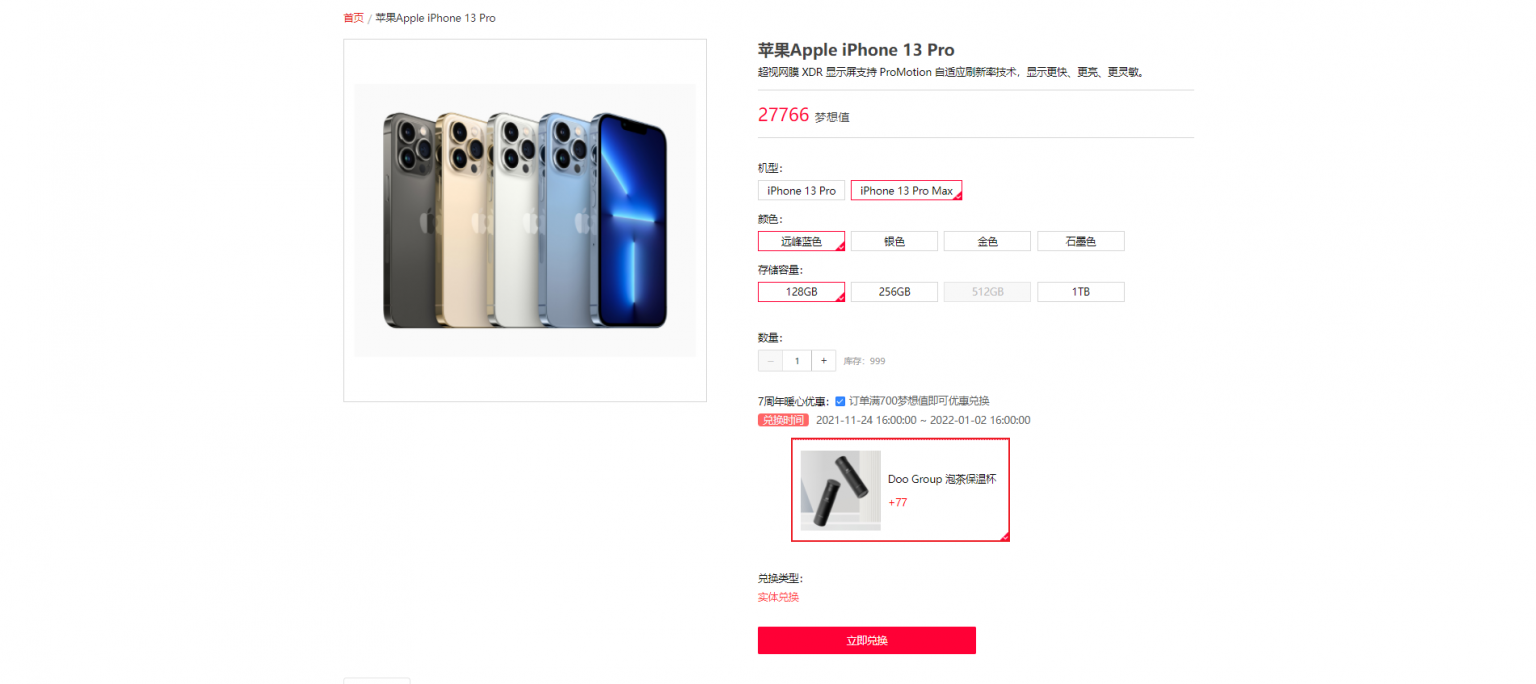
Task: Click the quantity input field
Action: 797,361
